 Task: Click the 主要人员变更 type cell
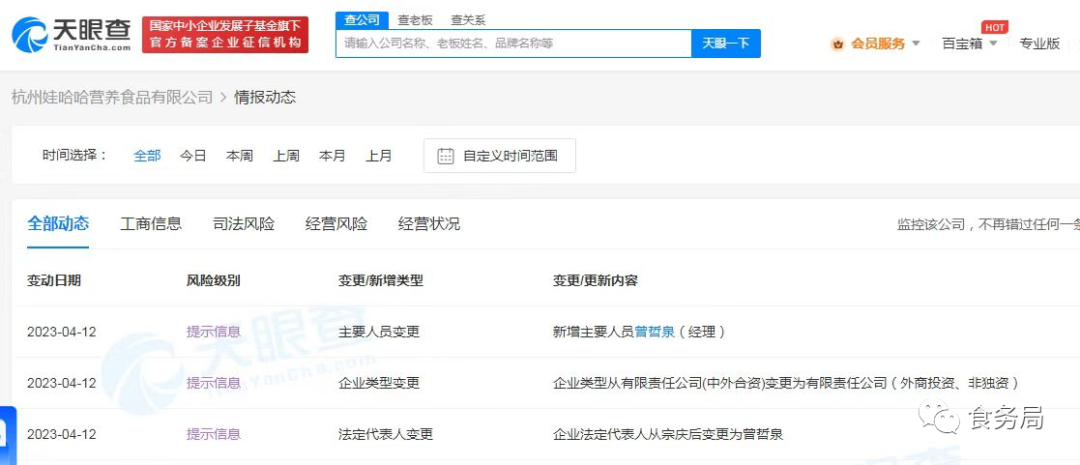379,331
